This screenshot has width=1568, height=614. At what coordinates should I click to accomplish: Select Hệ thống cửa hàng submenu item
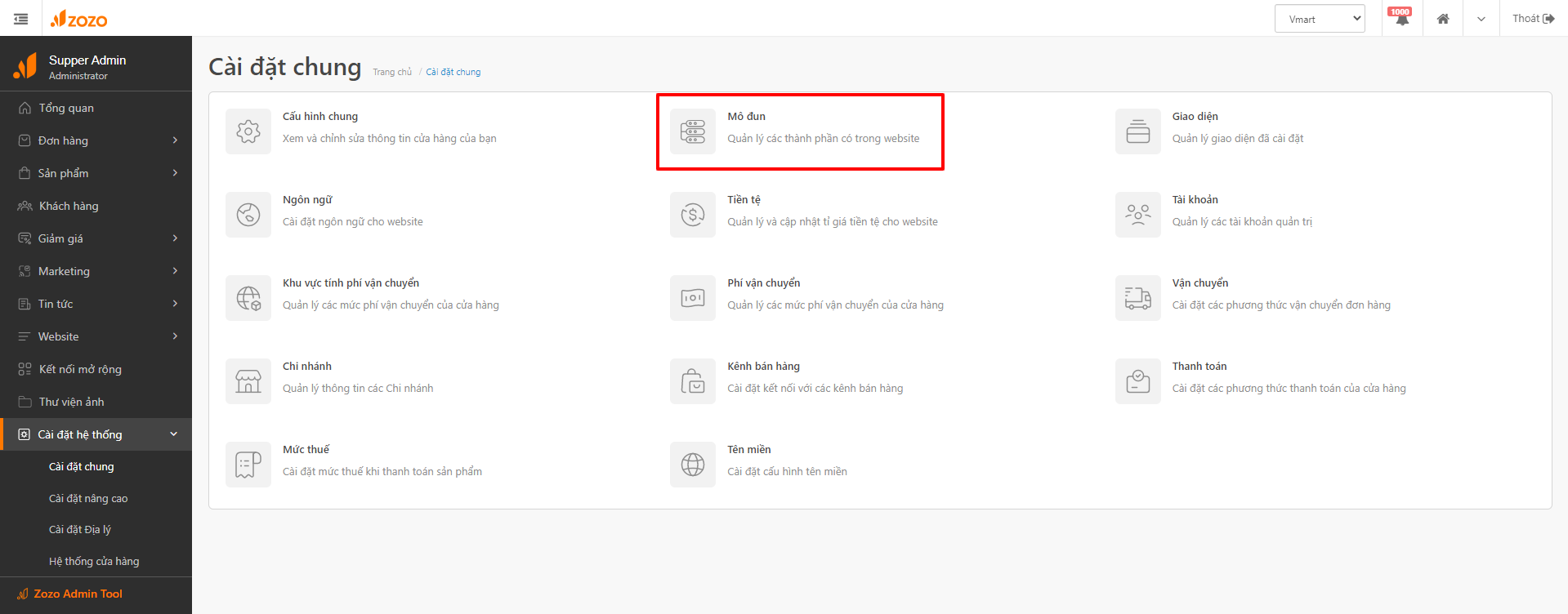point(94,562)
